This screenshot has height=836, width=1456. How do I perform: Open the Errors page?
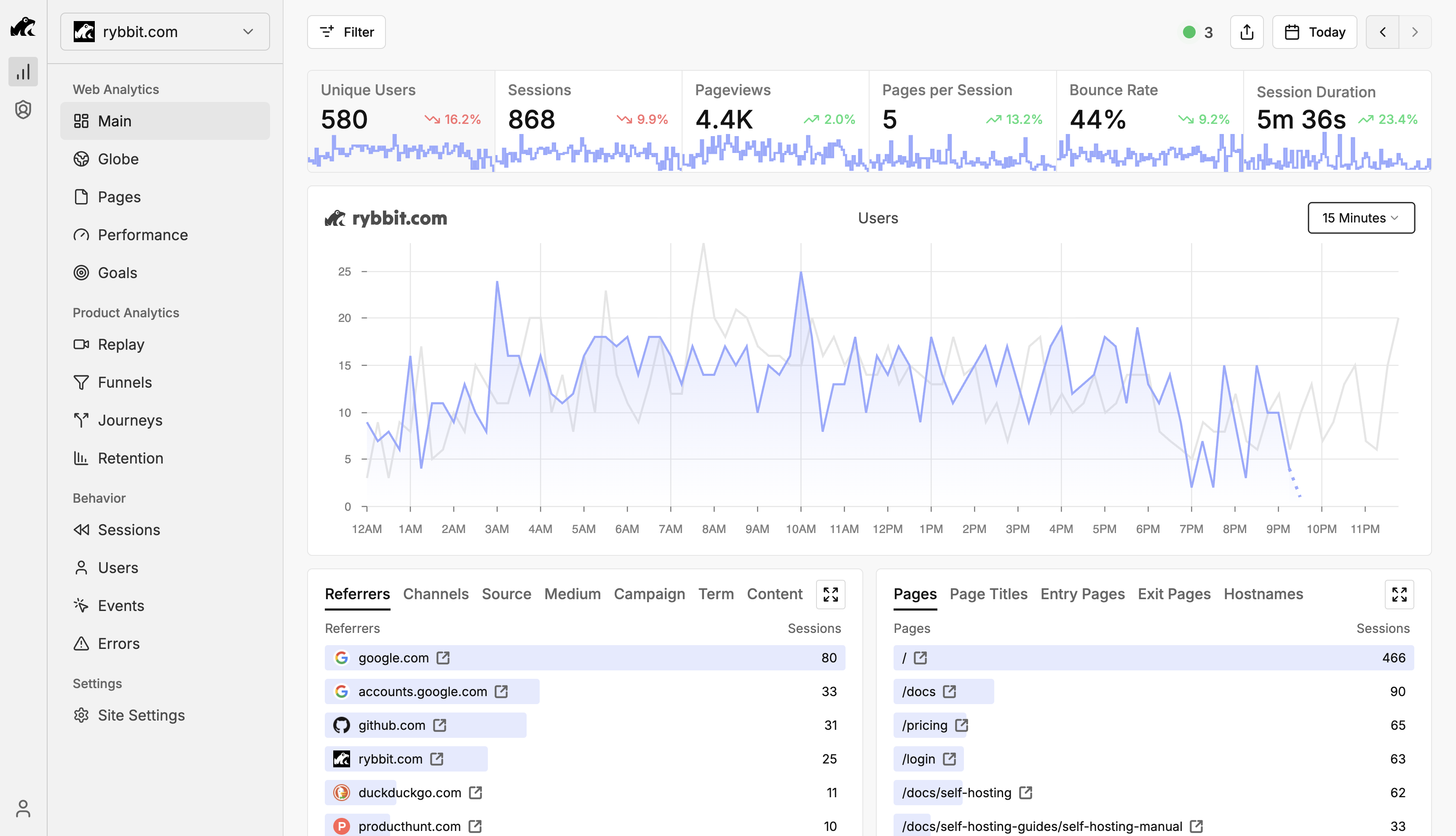pos(118,644)
